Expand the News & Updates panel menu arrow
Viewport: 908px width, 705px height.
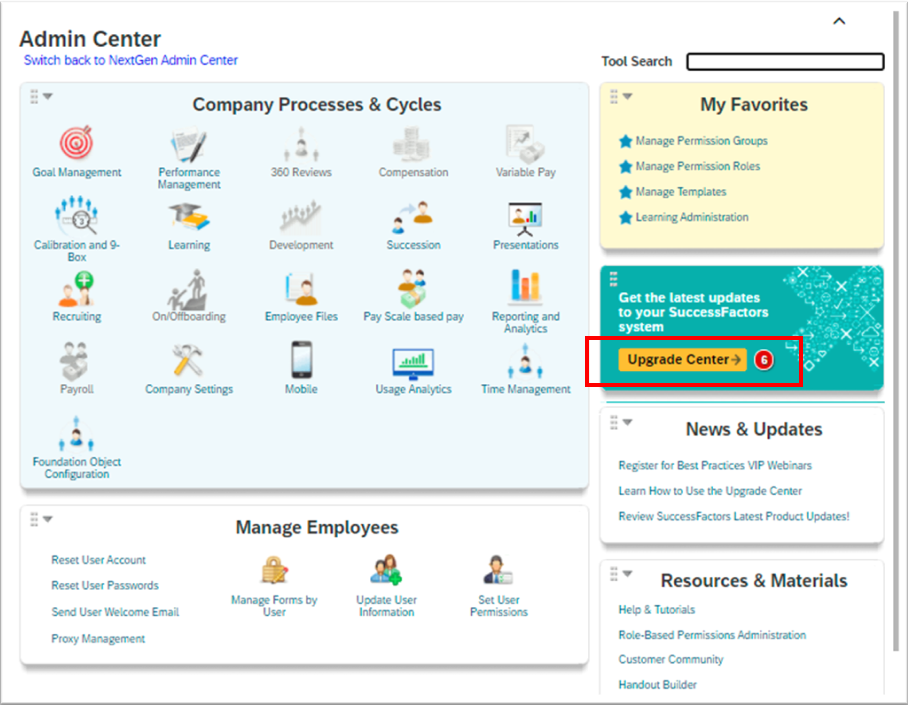pos(628,422)
